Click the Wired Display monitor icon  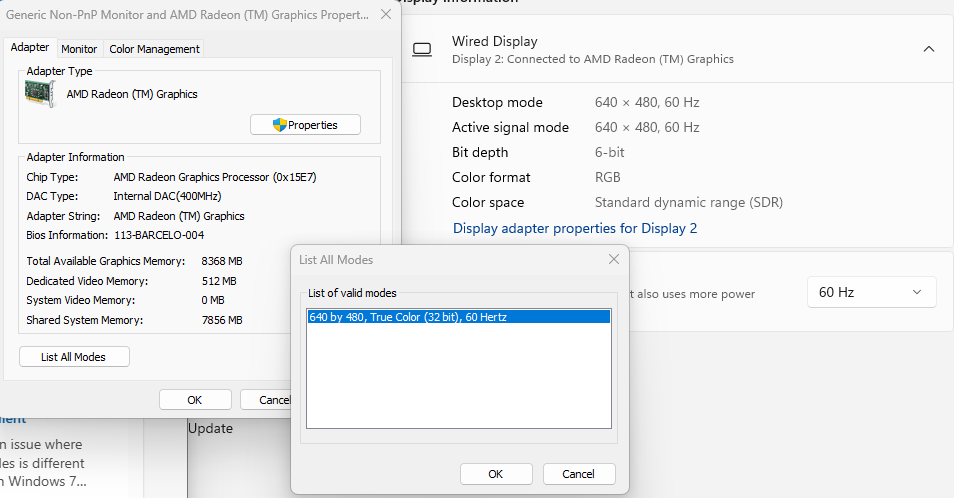pyautogui.click(x=422, y=50)
